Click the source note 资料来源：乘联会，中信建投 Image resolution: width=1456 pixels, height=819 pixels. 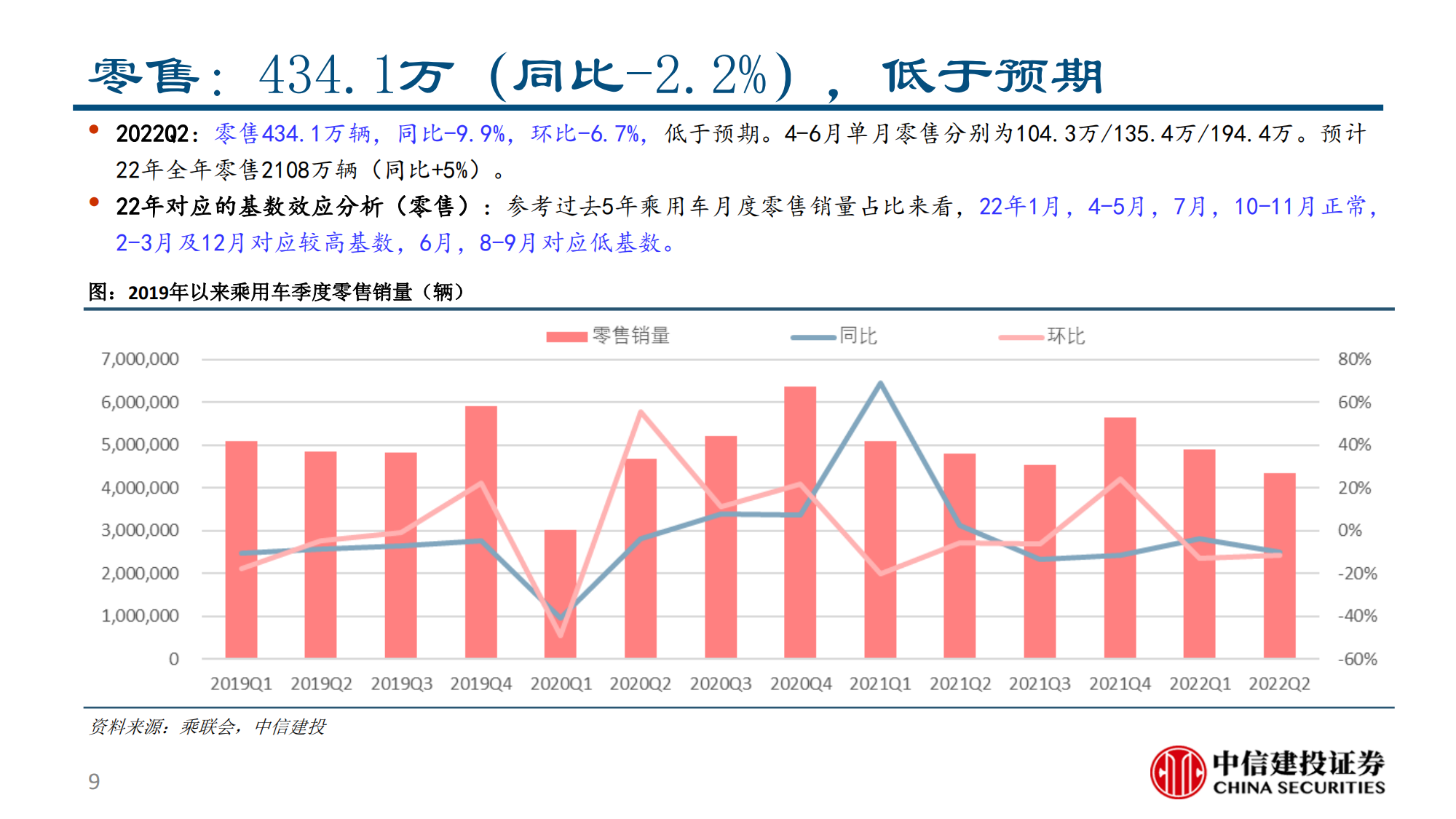click(x=207, y=727)
